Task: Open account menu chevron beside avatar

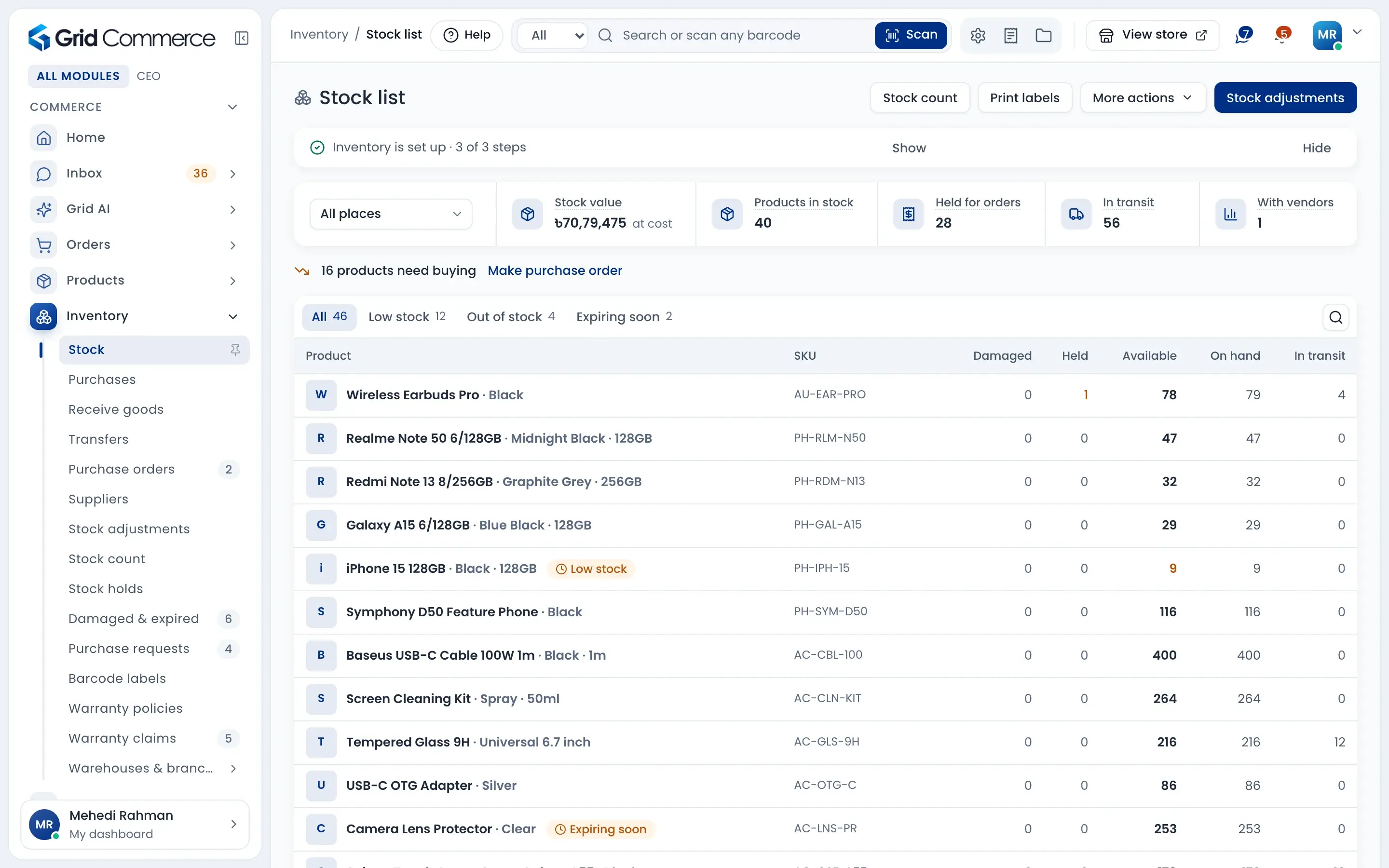Action: coord(1357,32)
